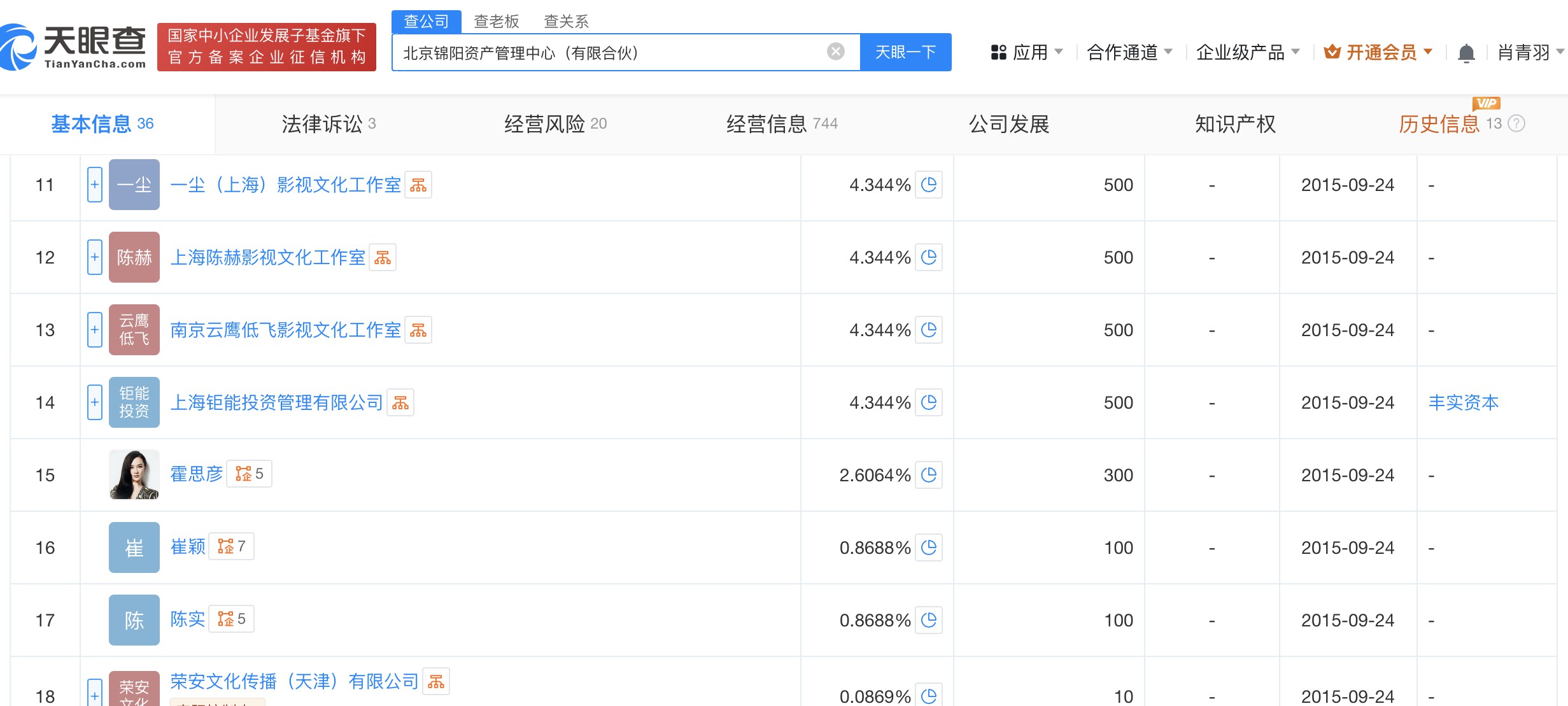Click 霍思彦's portrait photo thumbnail
Image resolution: width=1568 pixels, height=706 pixels.
pos(134,474)
